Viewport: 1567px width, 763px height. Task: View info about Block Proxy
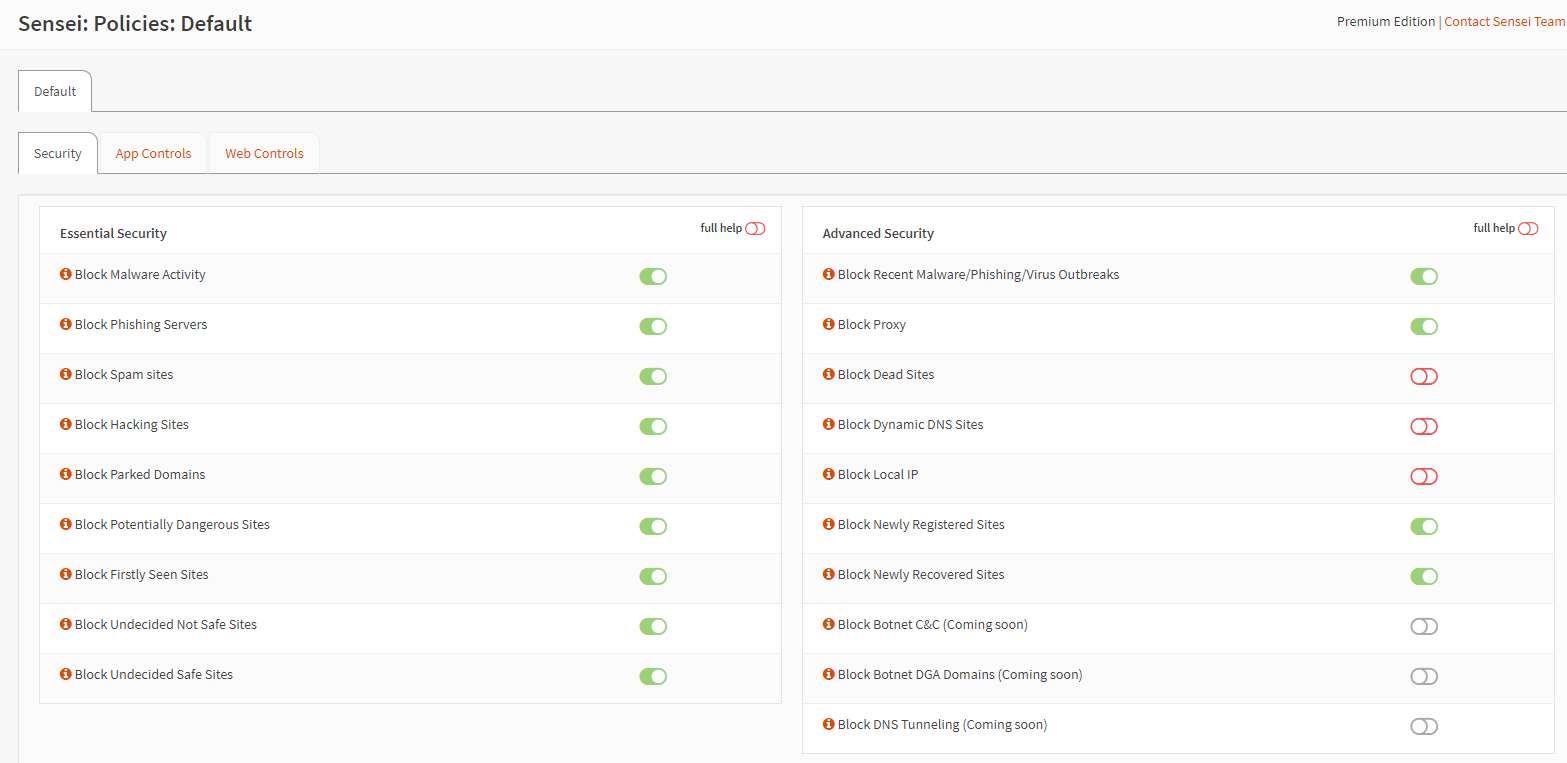(x=828, y=324)
